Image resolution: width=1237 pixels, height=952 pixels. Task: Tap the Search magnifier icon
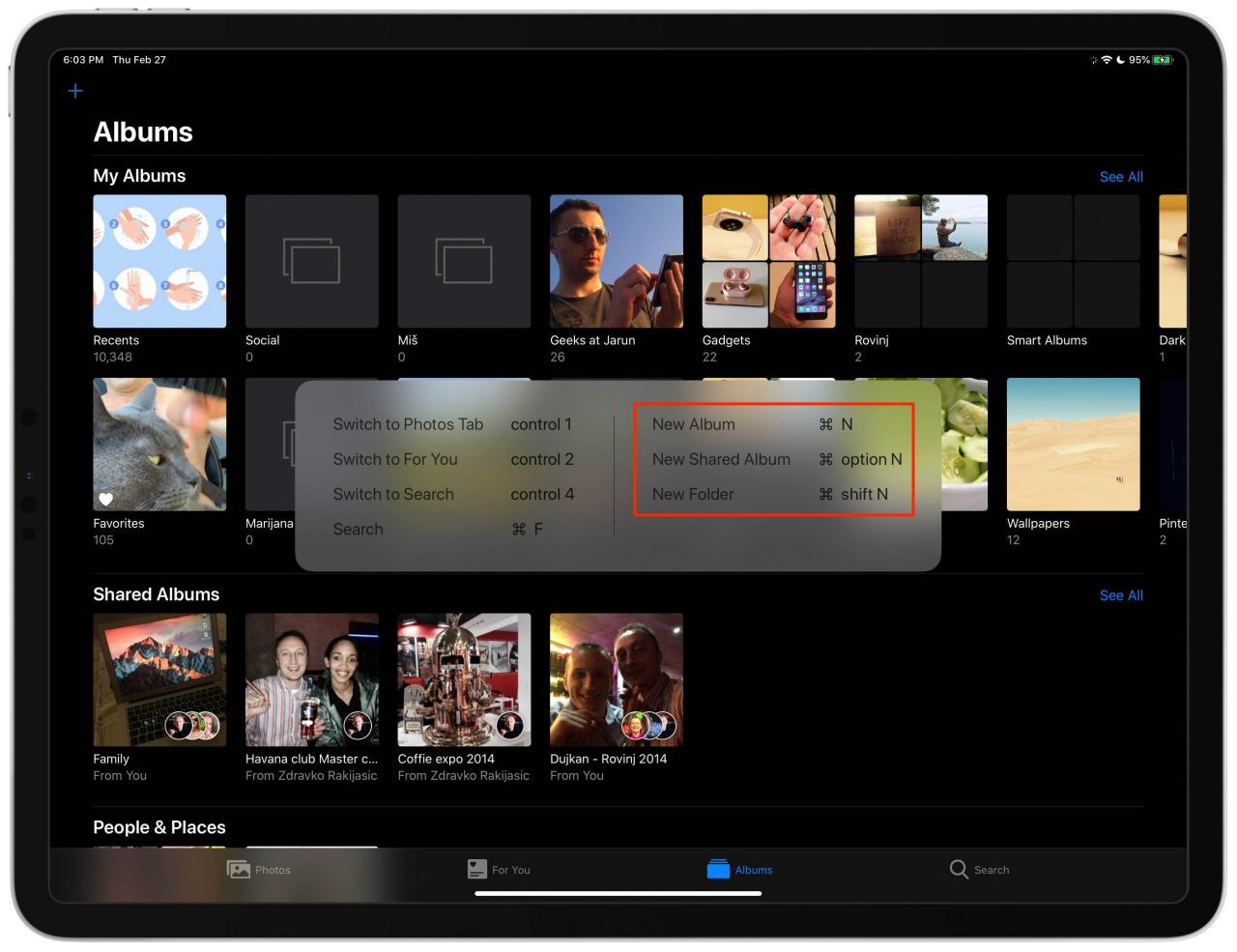point(959,870)
